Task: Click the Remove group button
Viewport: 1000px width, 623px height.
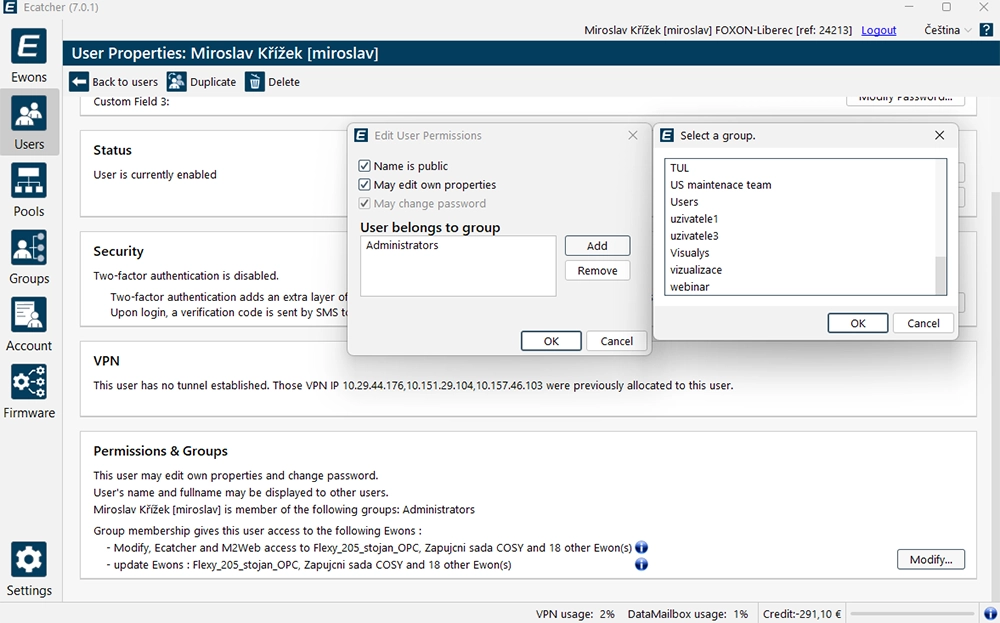Action: point(597,271)
